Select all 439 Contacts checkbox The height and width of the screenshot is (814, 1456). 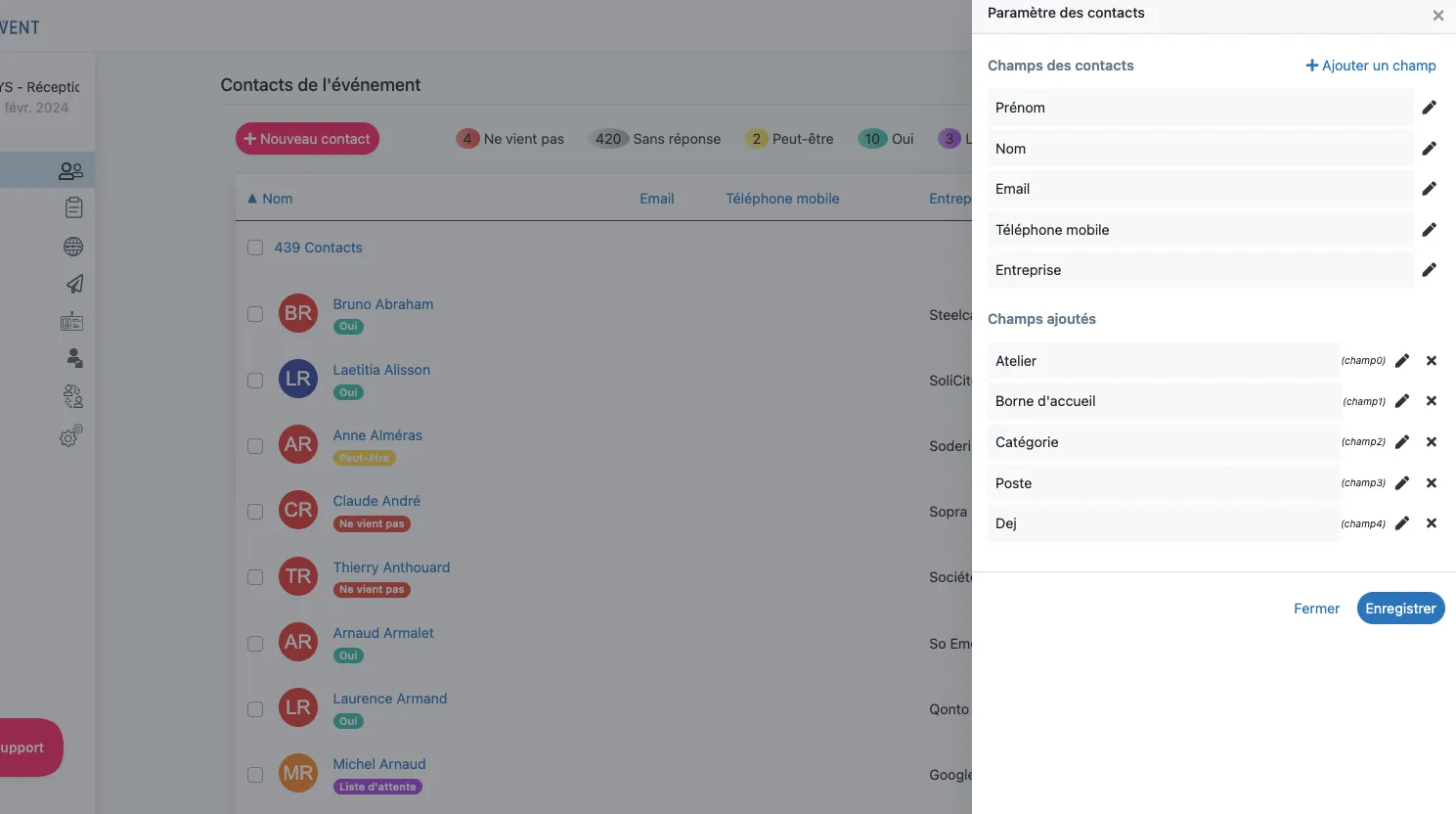[255, 248]
